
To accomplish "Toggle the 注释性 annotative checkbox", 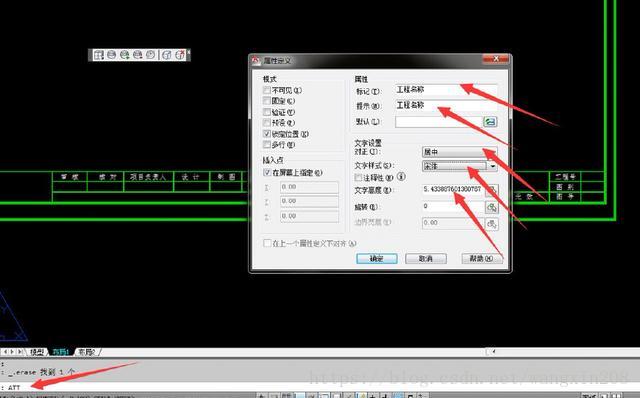I will pyautogui.click(x=358, y=178).
